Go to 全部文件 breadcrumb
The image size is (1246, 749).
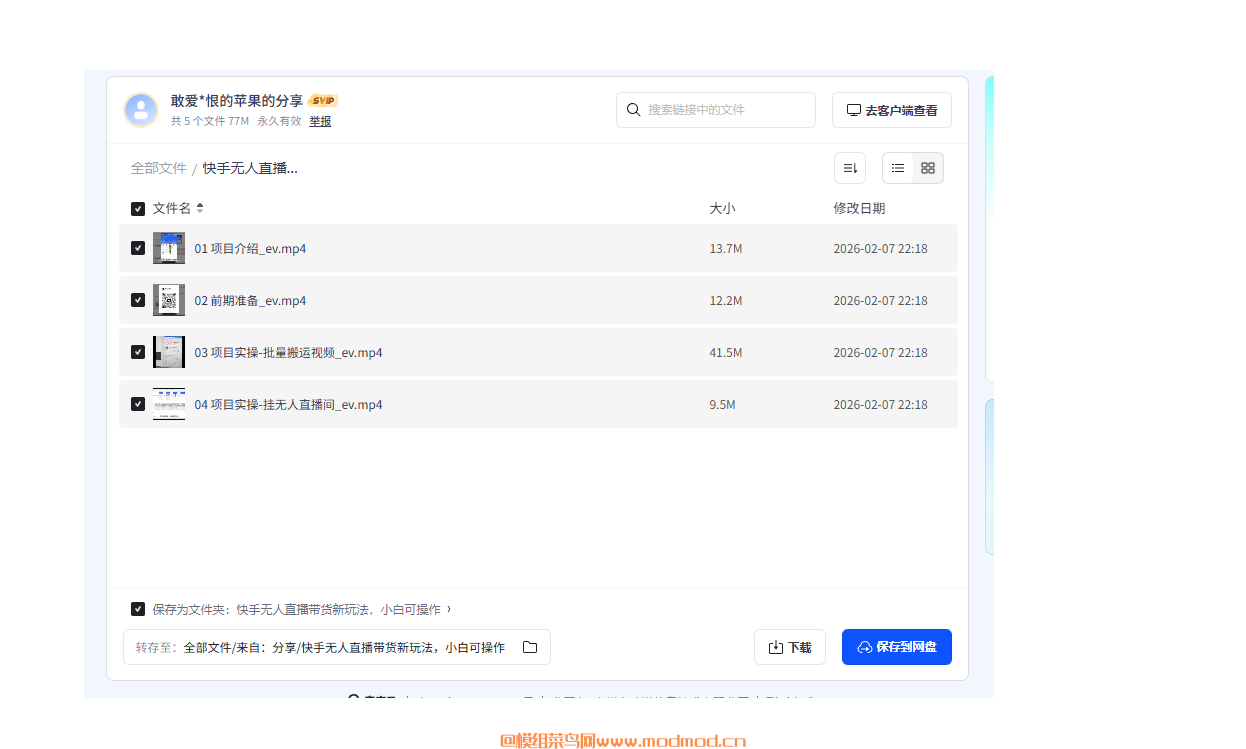tap(158, 168)
